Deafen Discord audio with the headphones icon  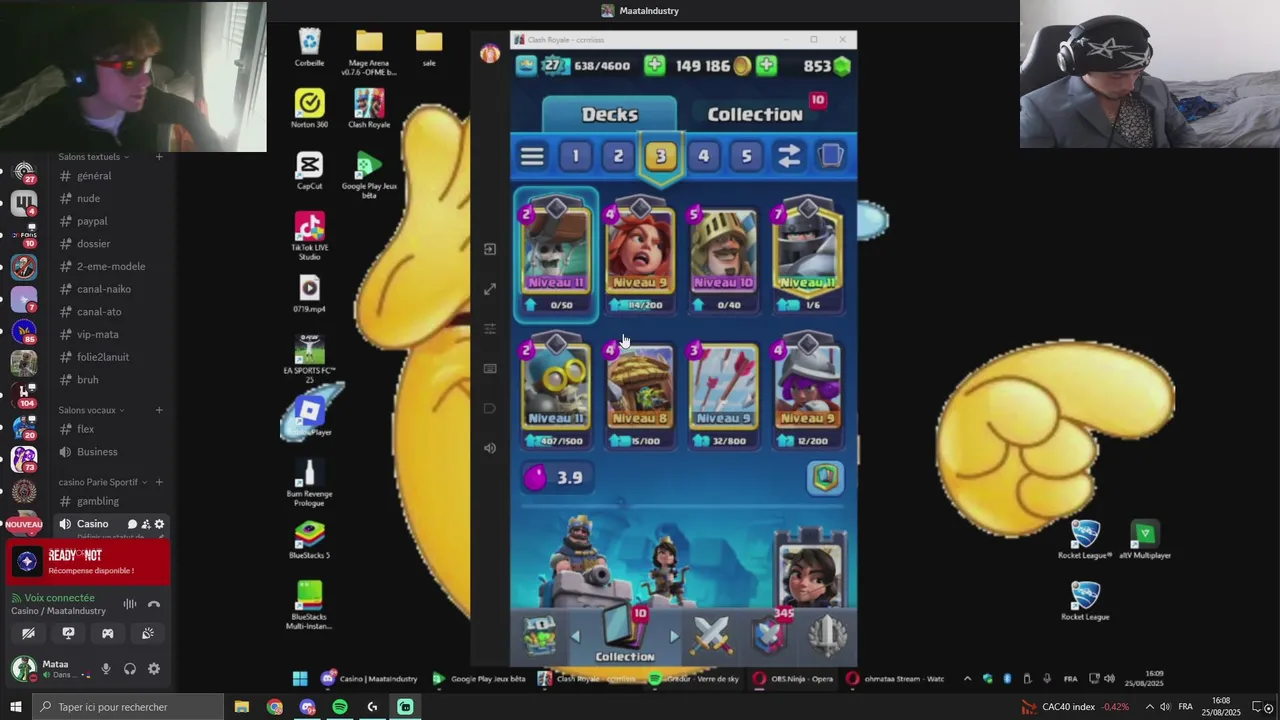[x=130, y=669]
